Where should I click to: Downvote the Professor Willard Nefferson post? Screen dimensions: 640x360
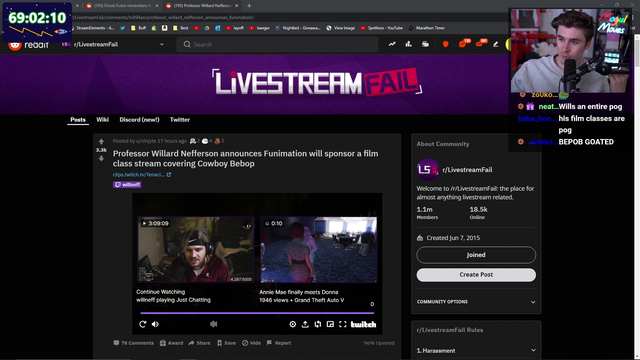[x=101, y=158]
